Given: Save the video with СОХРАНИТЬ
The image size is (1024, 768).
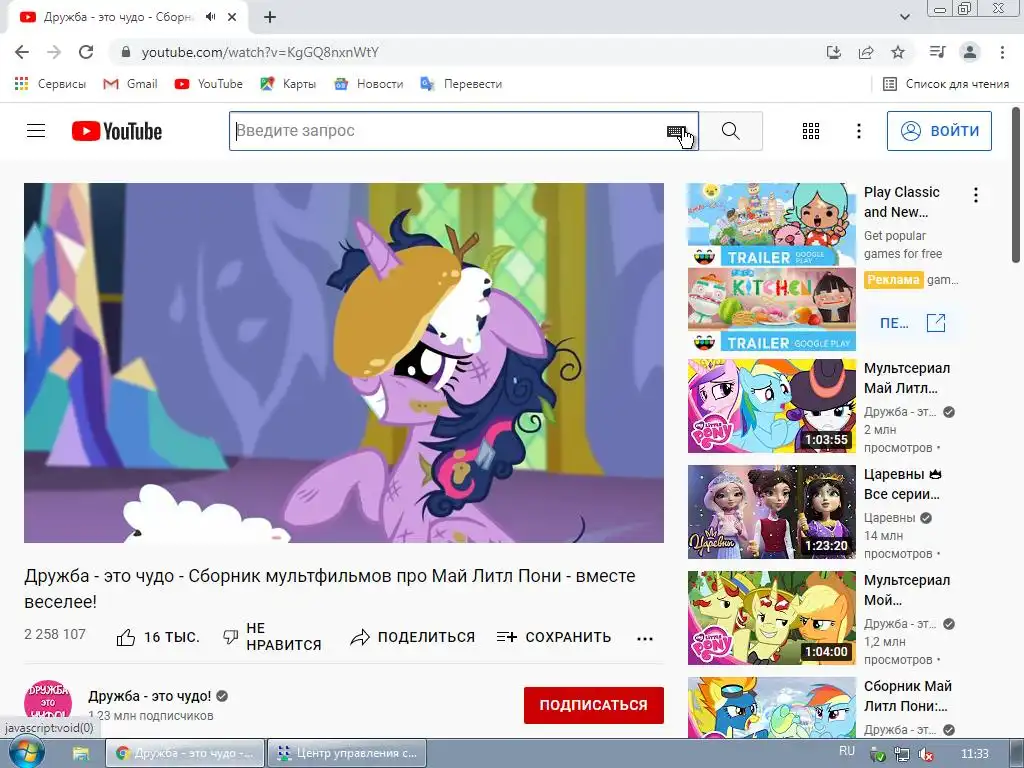Looking at the screenshot, I should 554,637.
